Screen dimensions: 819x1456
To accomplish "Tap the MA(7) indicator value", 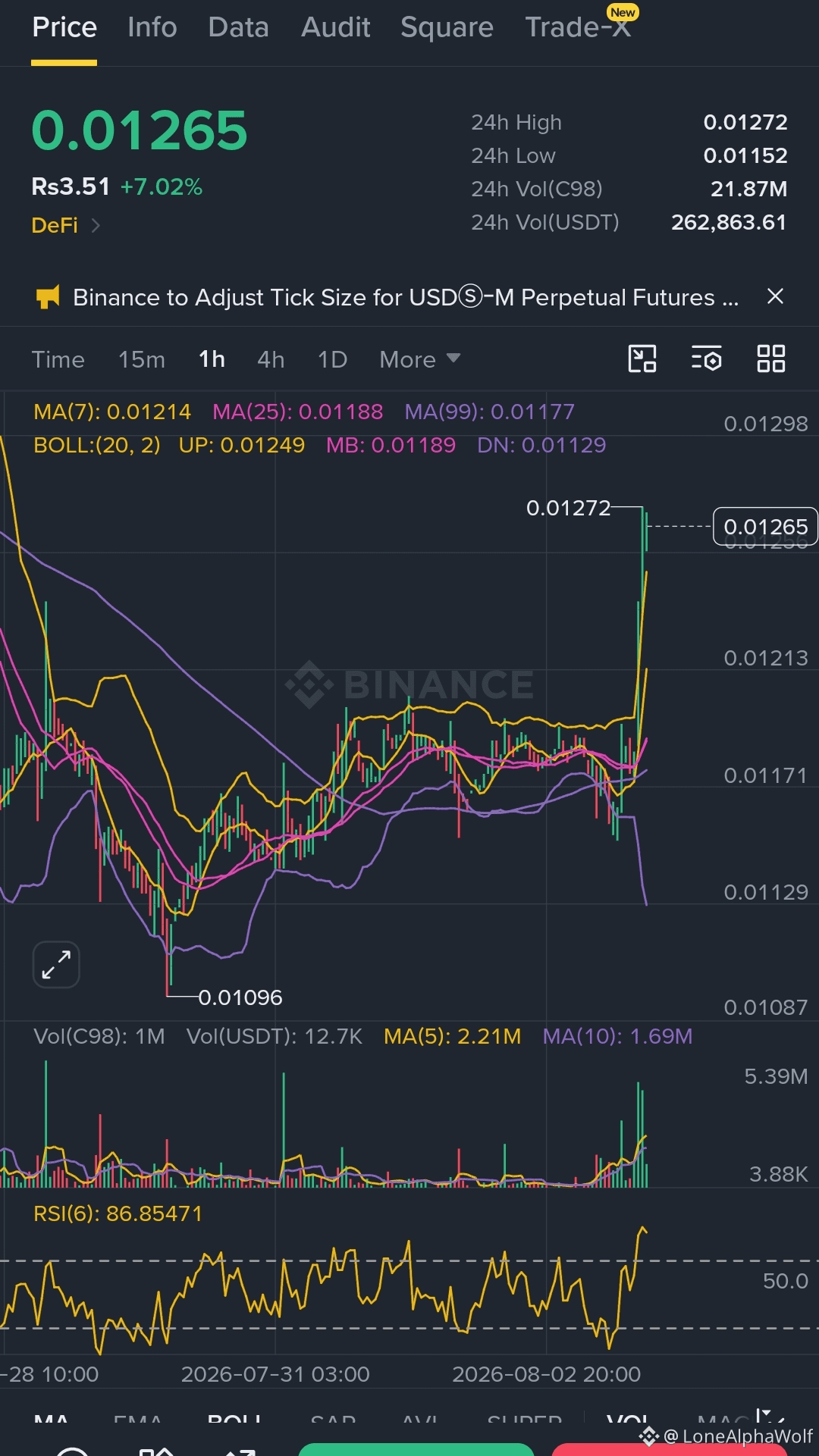I will click(112, 412).
